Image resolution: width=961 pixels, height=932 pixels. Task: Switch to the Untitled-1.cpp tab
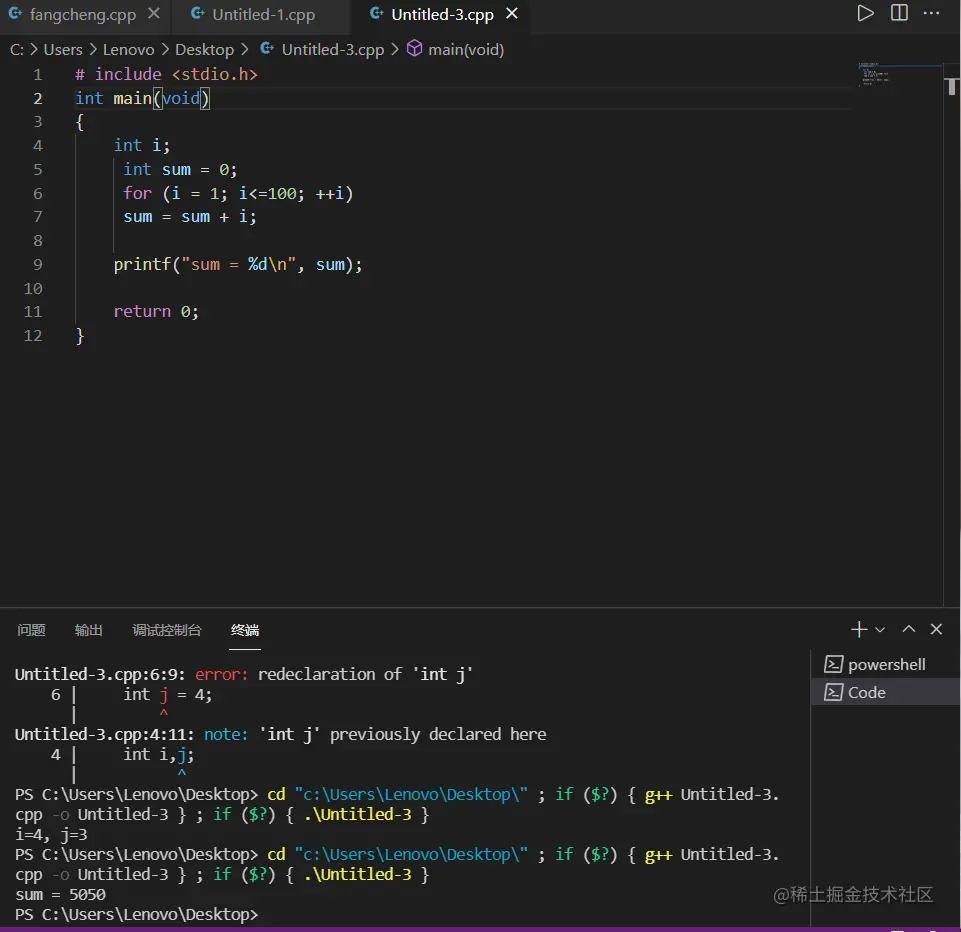[x=263, y=15]
